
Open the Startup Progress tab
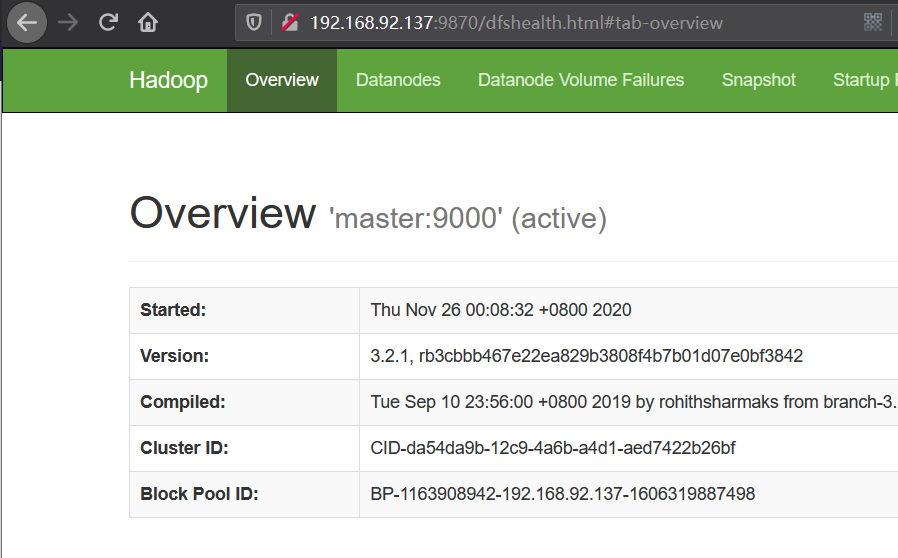click(864, 80)
